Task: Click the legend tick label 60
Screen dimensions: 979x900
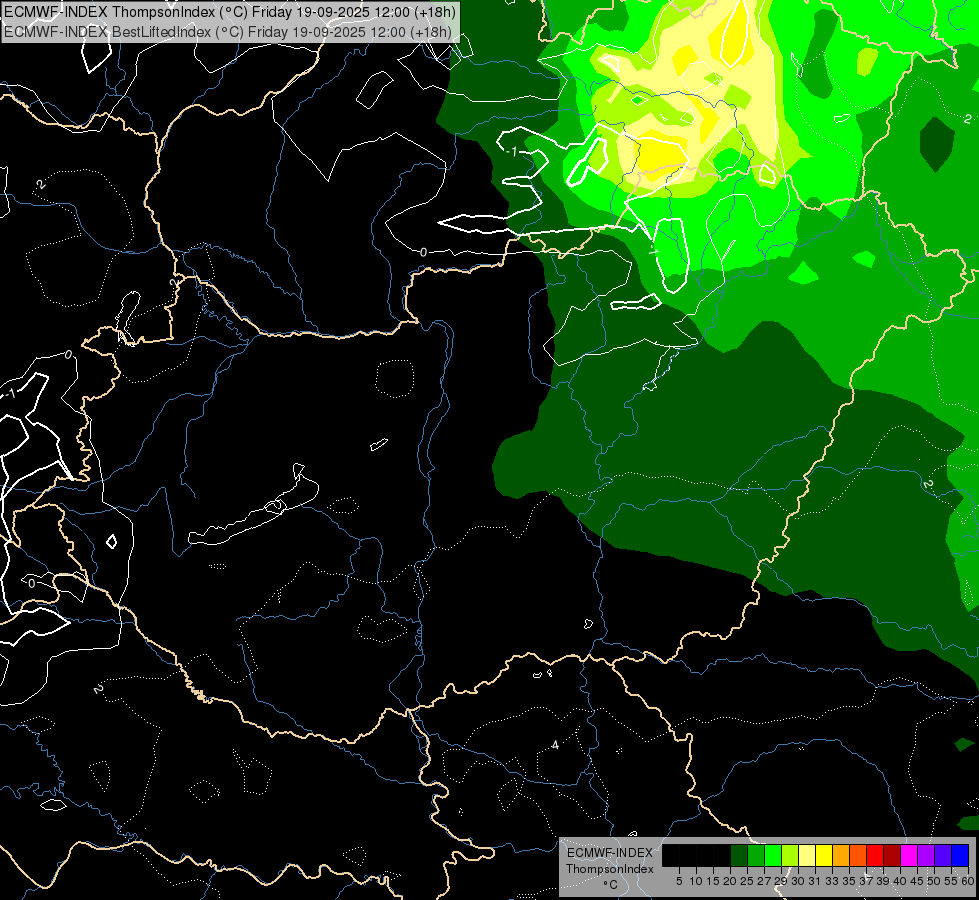Action: (968, 881)
